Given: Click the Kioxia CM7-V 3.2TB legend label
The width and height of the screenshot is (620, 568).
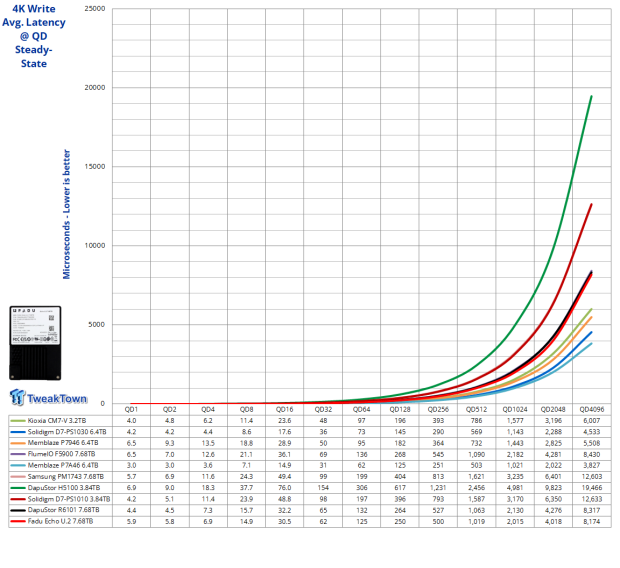Looking at the screenshot, I should tap(57, 420).
